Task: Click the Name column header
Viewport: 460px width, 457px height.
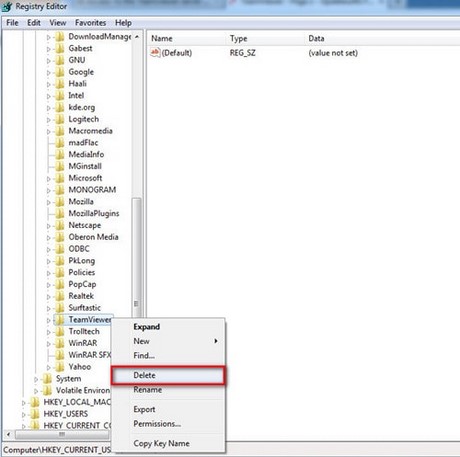Action: 187,38
